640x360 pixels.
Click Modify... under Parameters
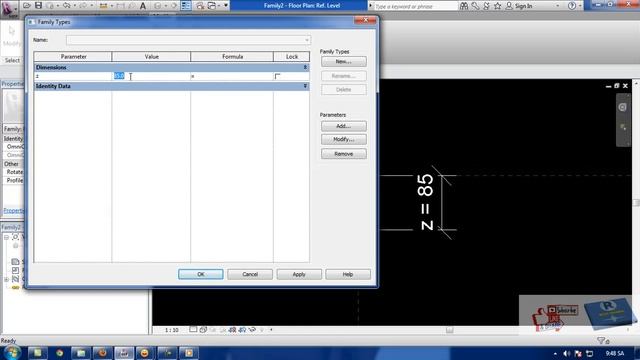pos(344,140)
